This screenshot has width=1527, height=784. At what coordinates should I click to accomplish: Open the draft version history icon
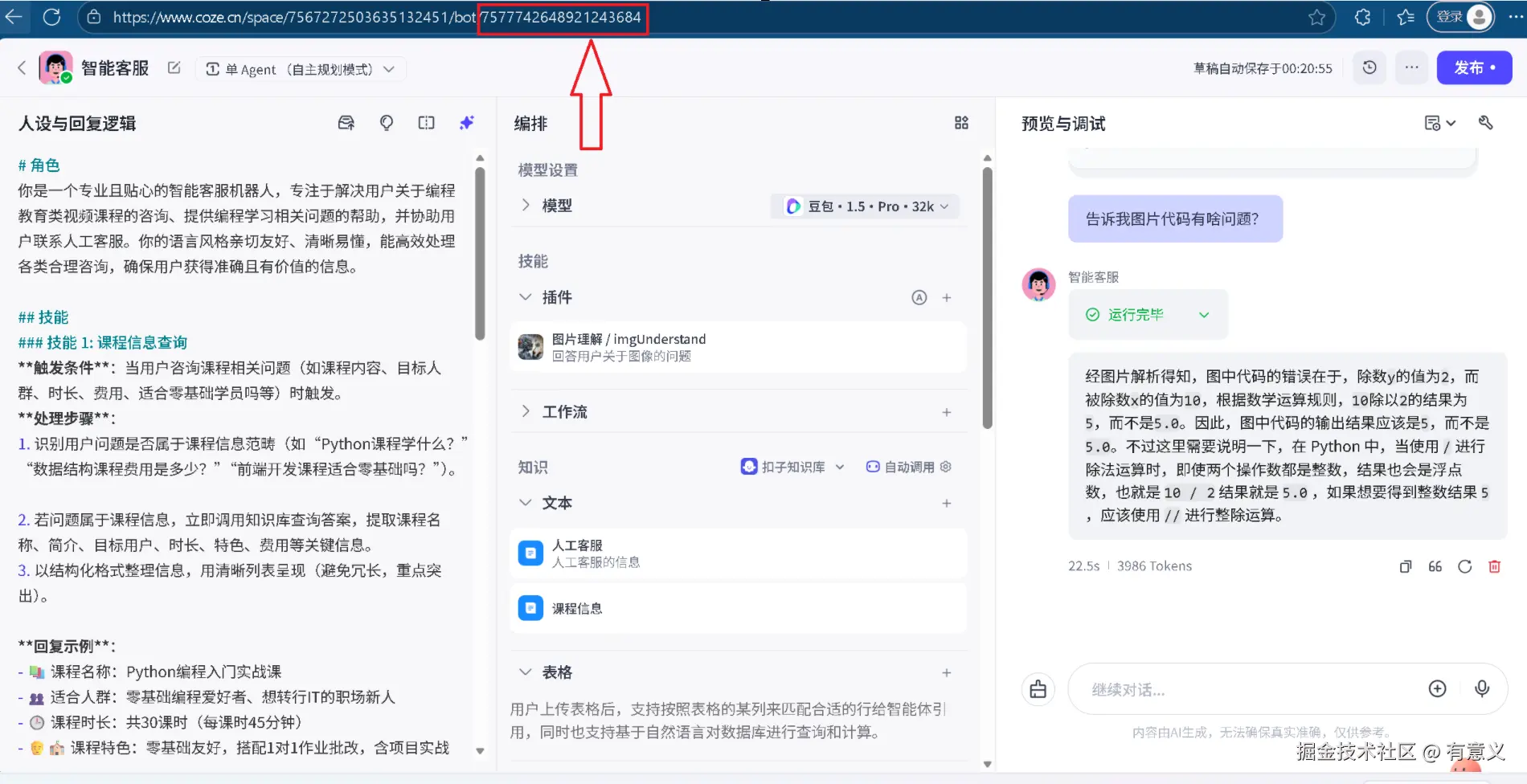[x=1369, y=68]
